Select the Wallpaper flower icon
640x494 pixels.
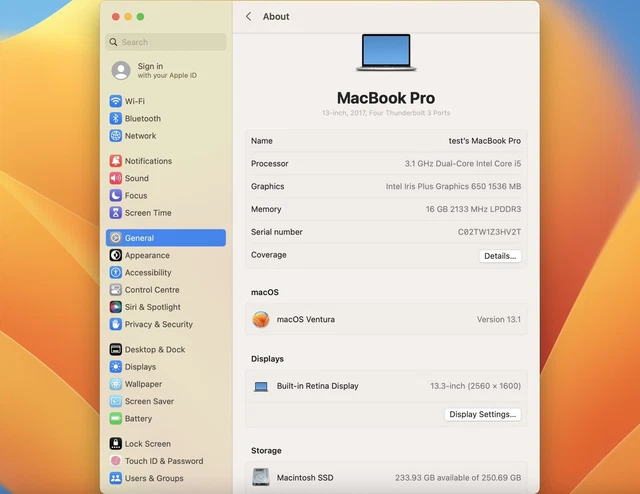[x=116, y=384]
